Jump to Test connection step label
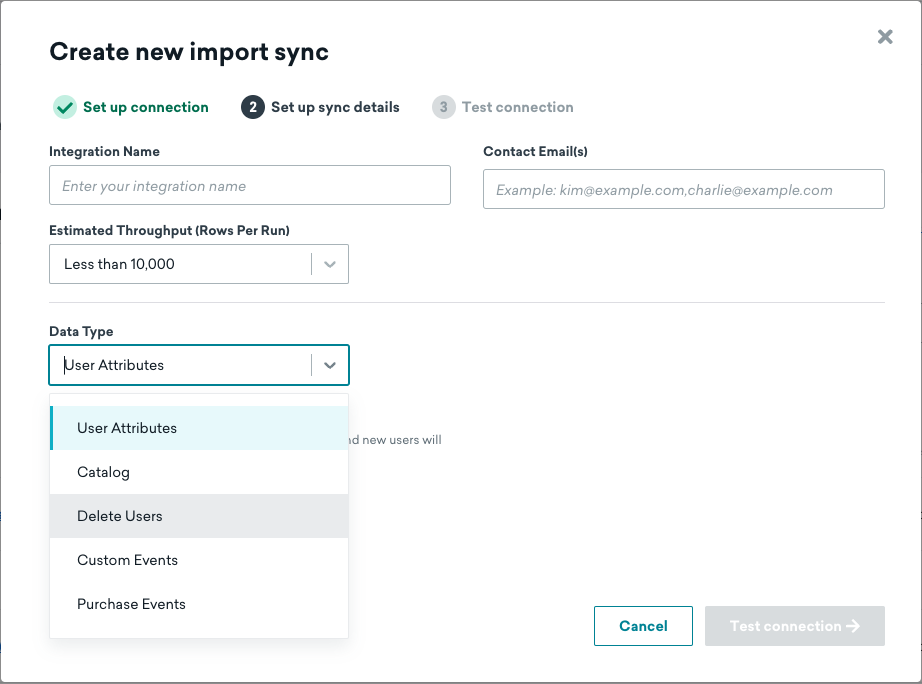Viewport: 922px width, 684px height. pyautogui.click(x=517, y=107)
